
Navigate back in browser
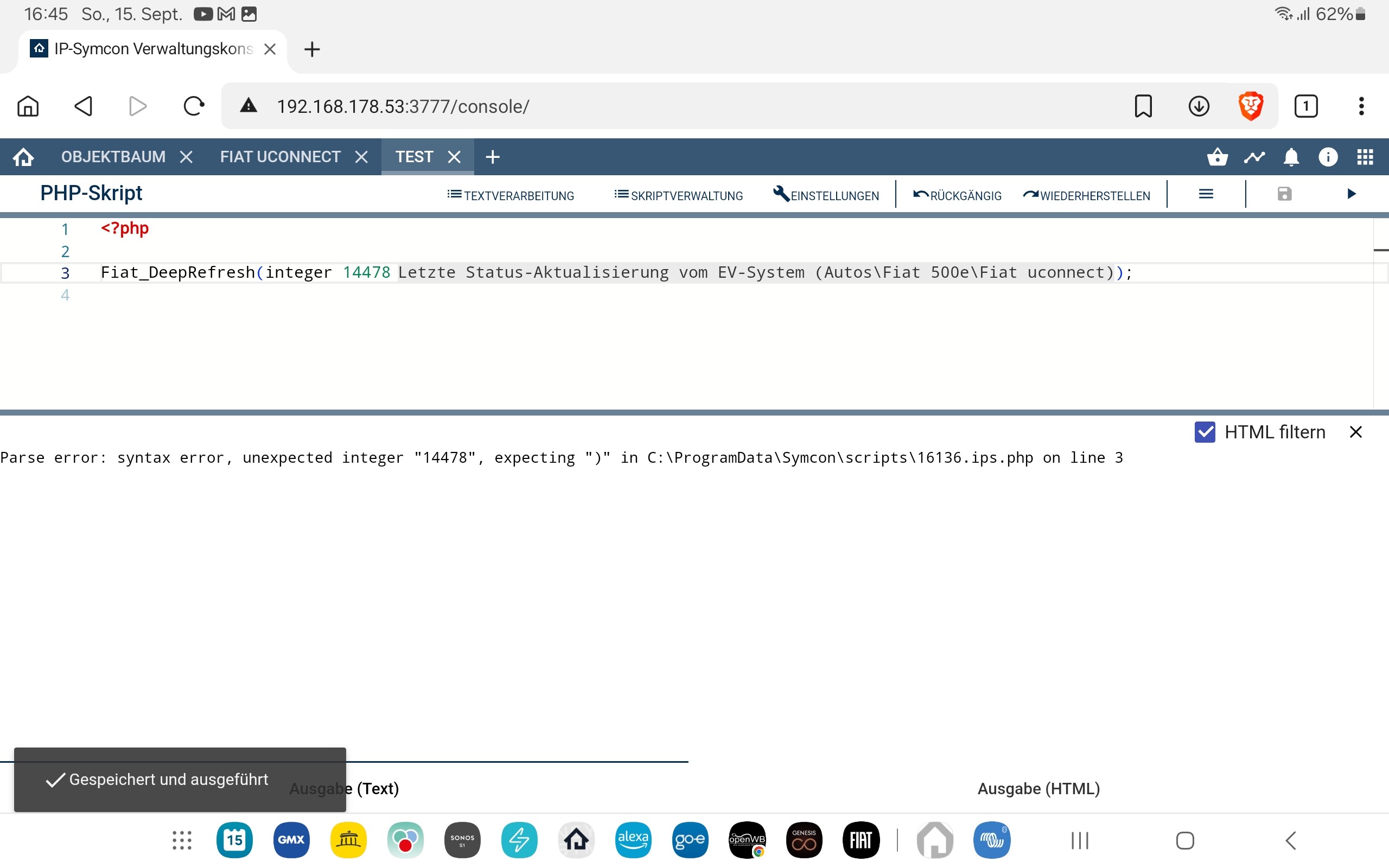click(x=83, y=106)
